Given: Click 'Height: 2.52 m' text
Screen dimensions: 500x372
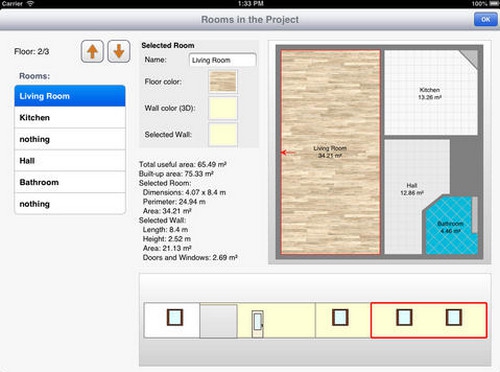Looking at the screenshot, I should coord(167,239).
